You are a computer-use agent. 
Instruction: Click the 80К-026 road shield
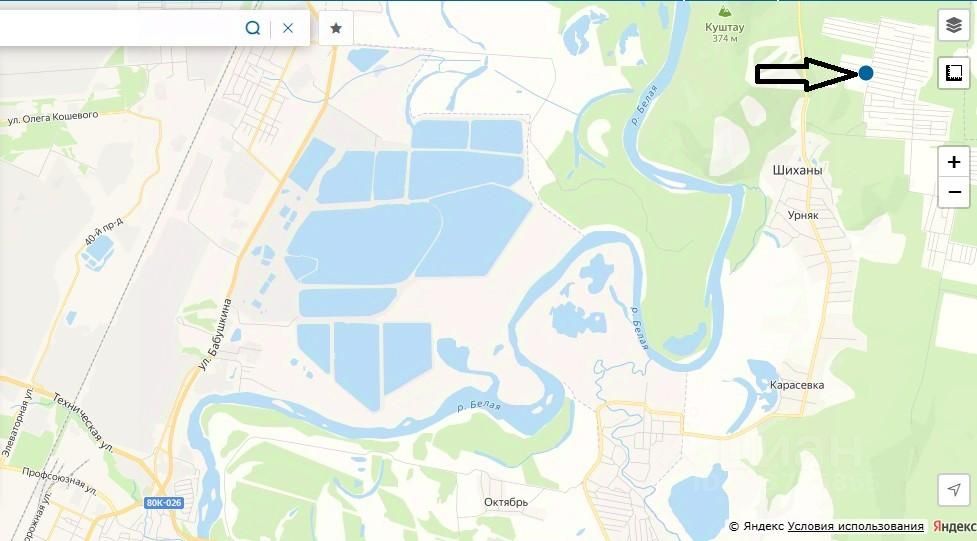pyautogui.click(x=163, y=502)
